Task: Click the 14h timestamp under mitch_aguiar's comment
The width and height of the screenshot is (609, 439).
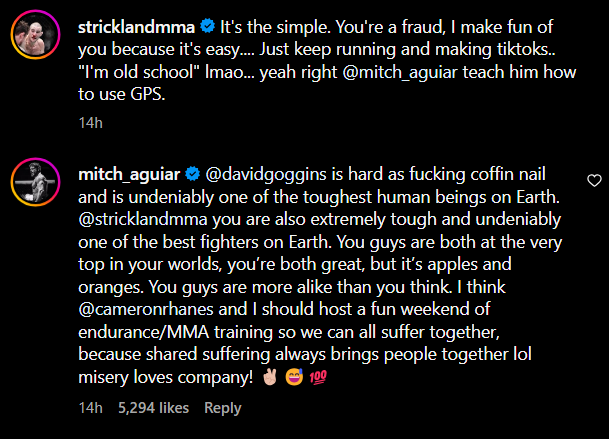Action: point(90,408)
